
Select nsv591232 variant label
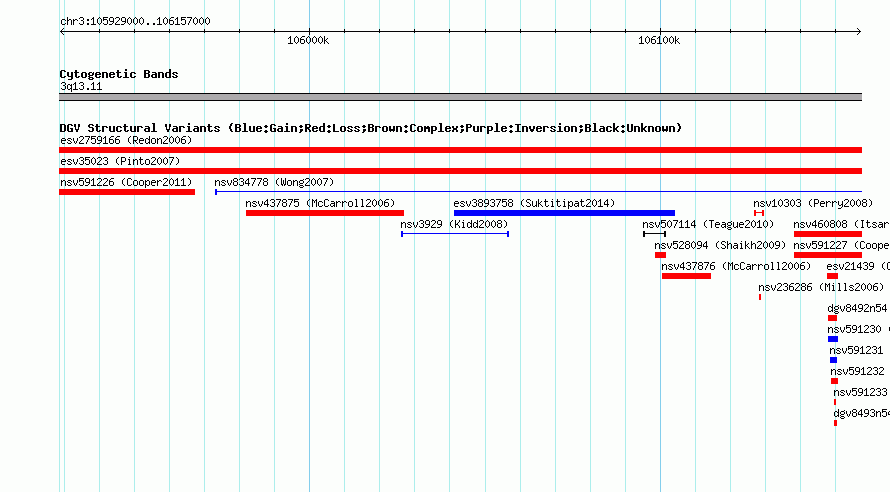pos(857,371)
